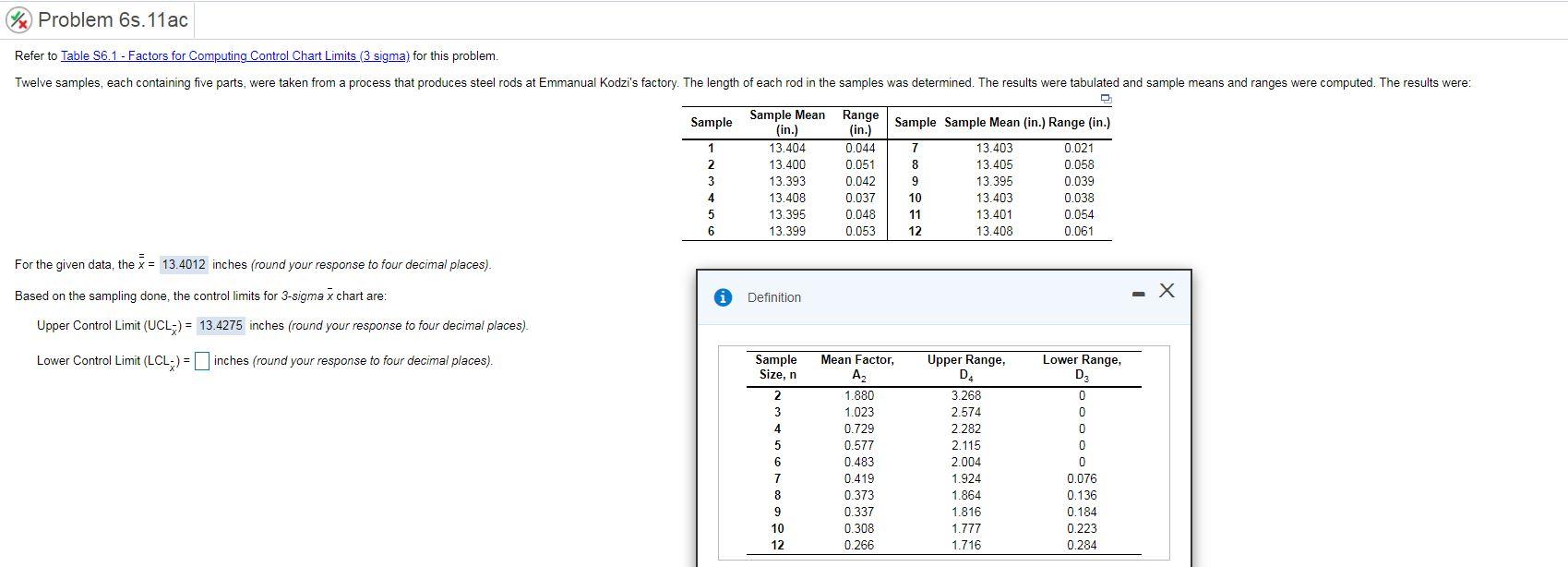Click A2 value 1.023
This screenshot has height=567, width=1568.
[x=859, y=412]
